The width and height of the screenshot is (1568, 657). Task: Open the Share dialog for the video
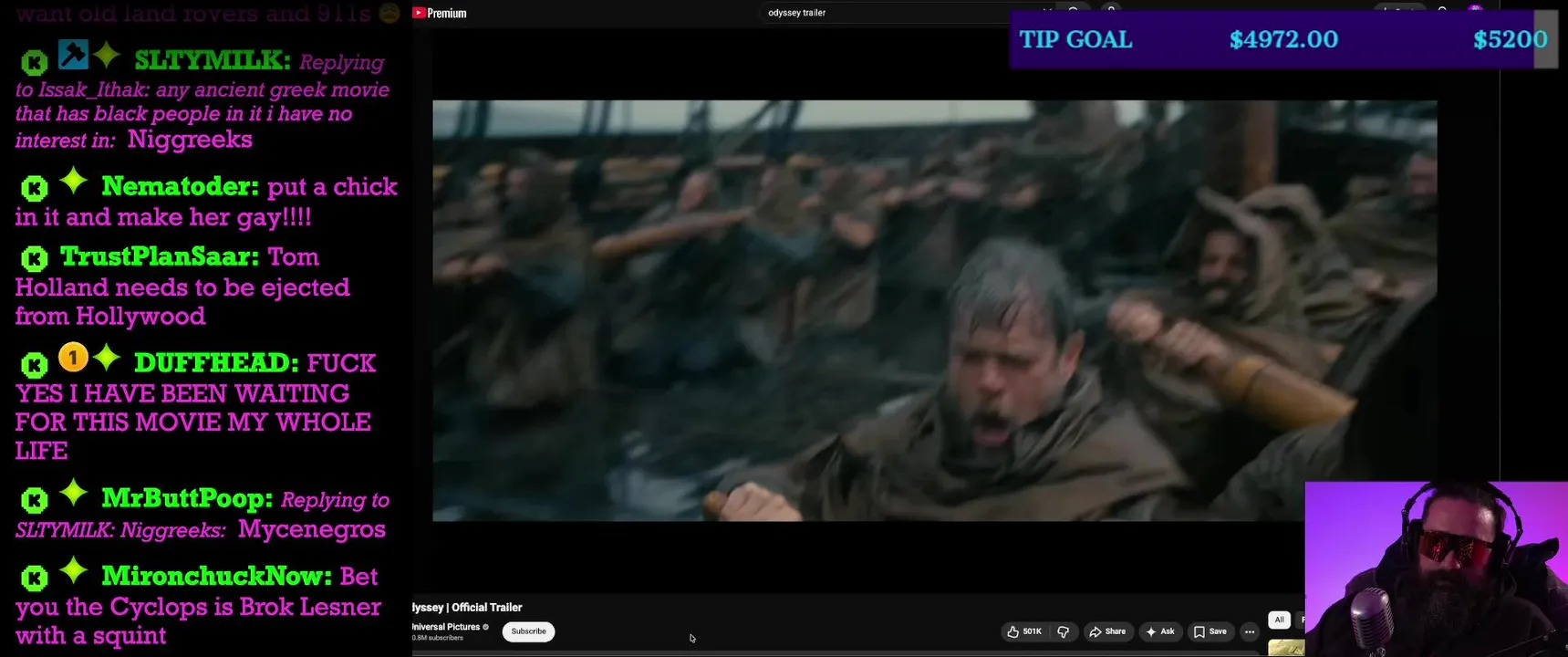[1107, 631]
